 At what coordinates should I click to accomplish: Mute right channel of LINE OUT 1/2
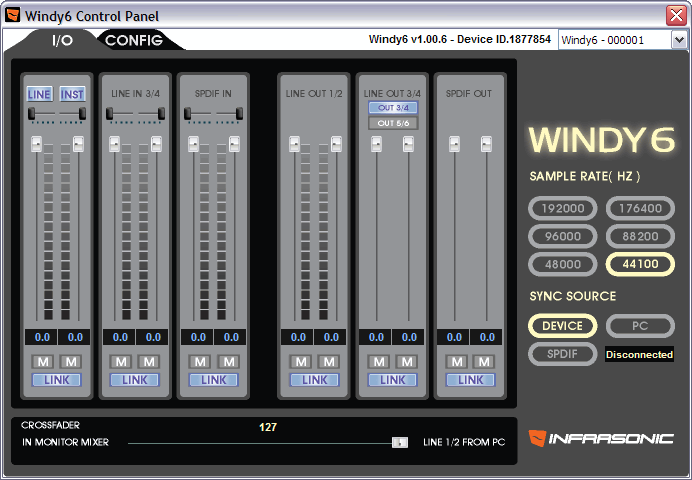coord(329,362)
